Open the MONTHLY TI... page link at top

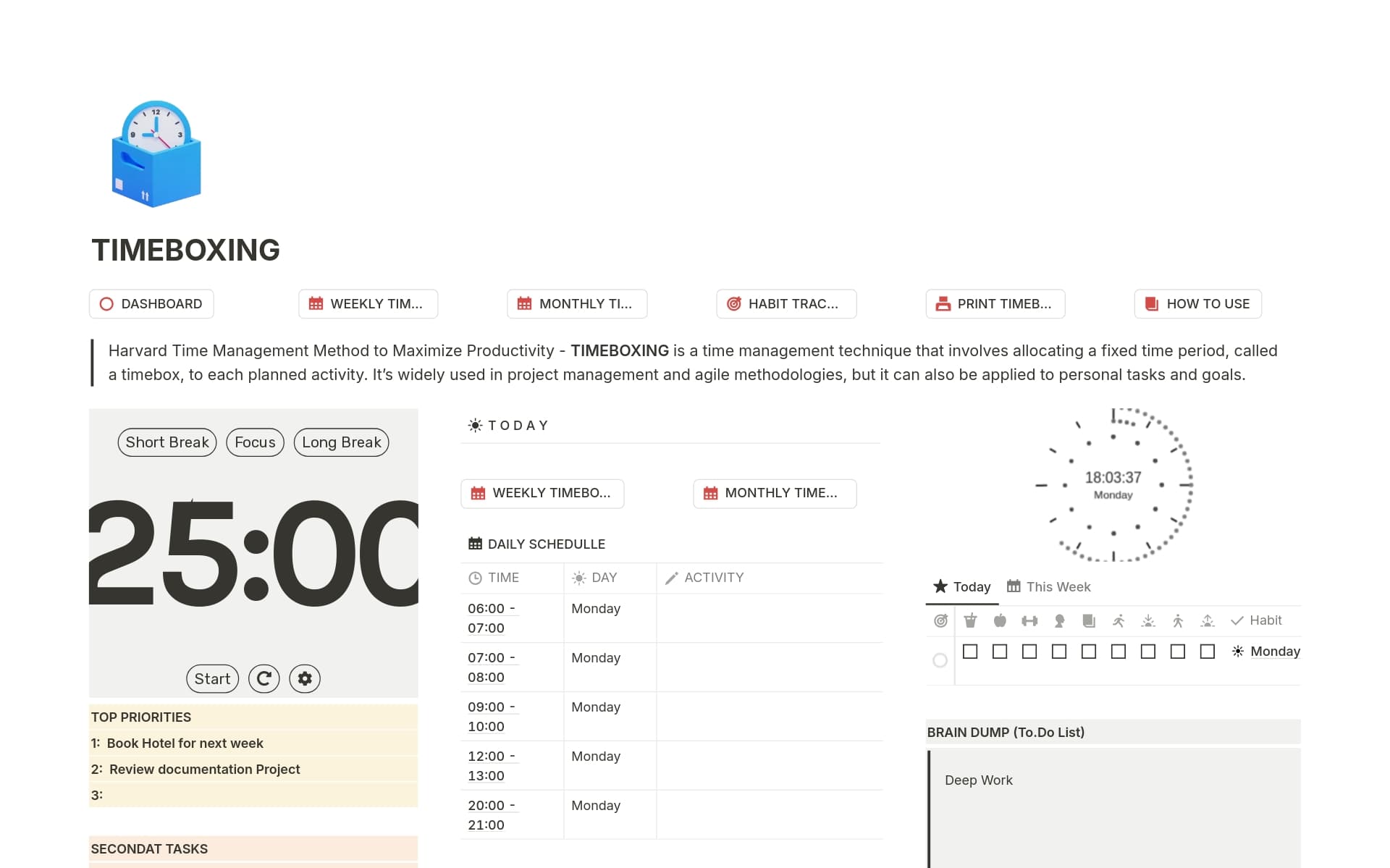(x=577, y=304)
